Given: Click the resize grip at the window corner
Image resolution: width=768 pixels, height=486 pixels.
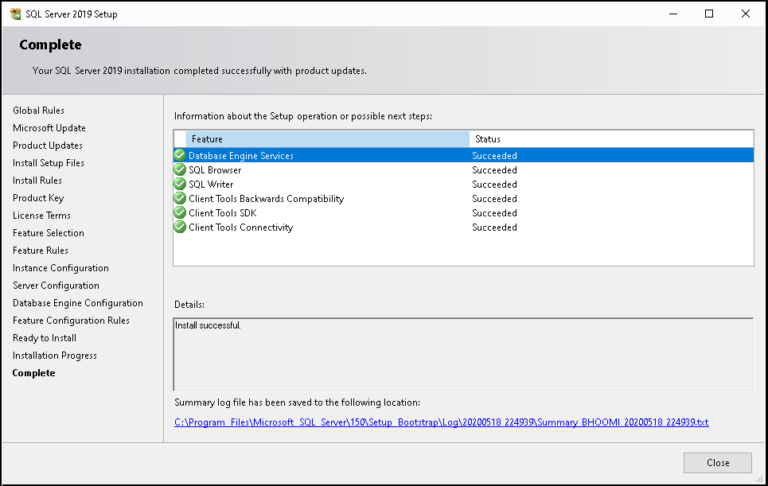Looking at the screenshot, I should (759, 479).
